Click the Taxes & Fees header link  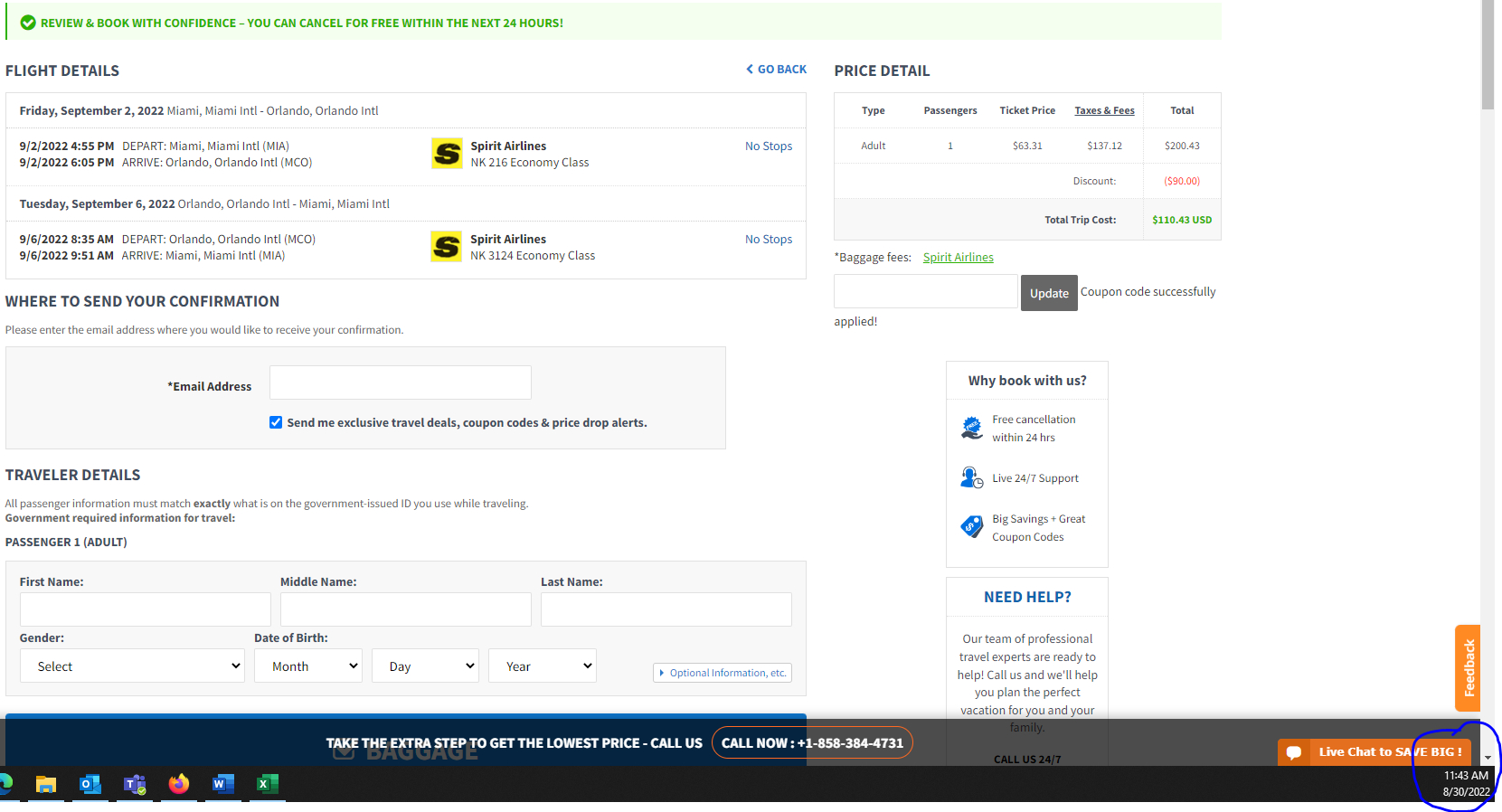(x=1104, y=110)
